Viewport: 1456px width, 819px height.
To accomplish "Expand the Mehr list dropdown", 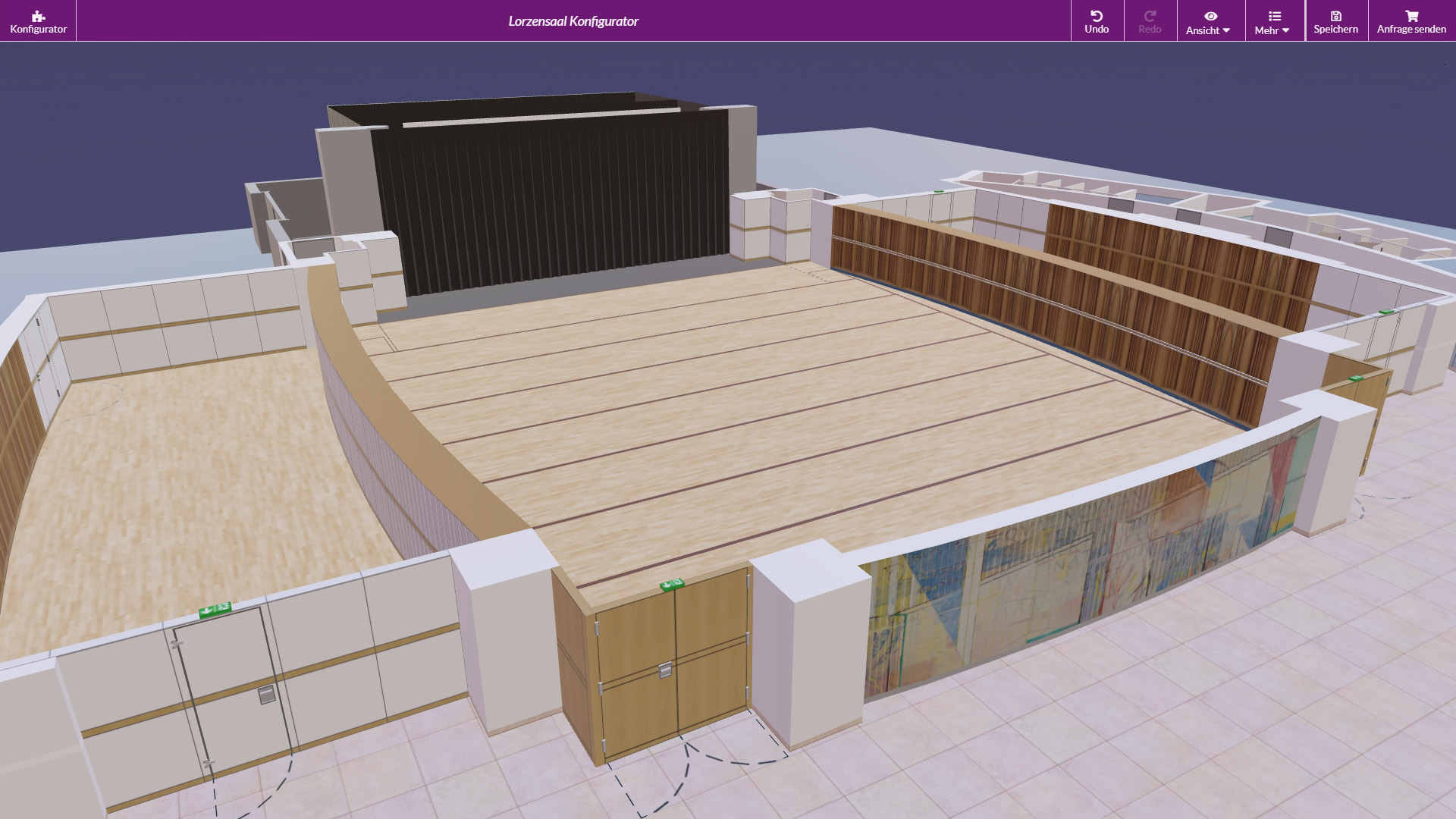I will click(x=1272, y=23).
